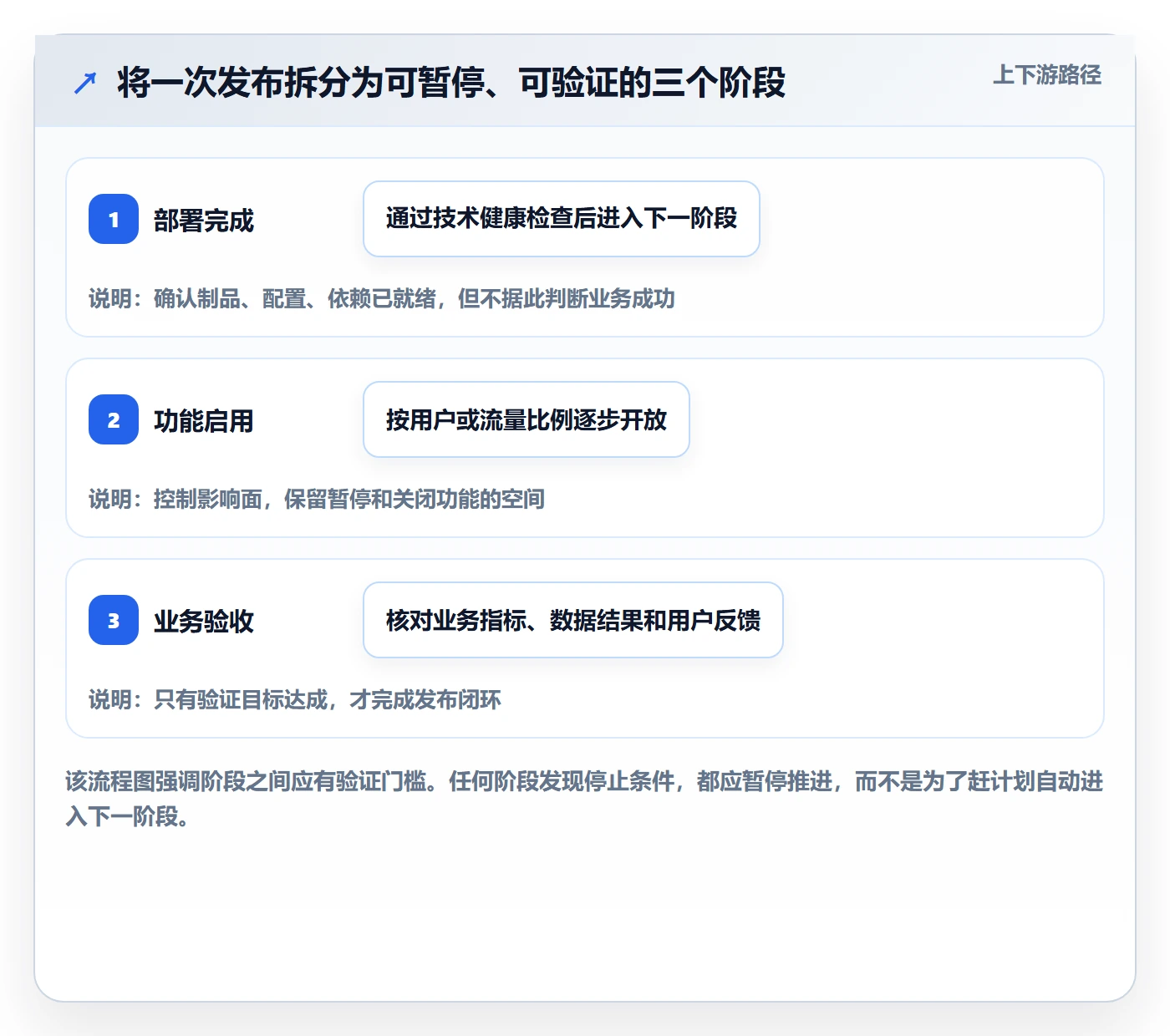Click the summary paragraph starting 该流程图强调阶段之间
Image resolution: width=1170 pixels, height=1036 pixels.
point(584,799)
